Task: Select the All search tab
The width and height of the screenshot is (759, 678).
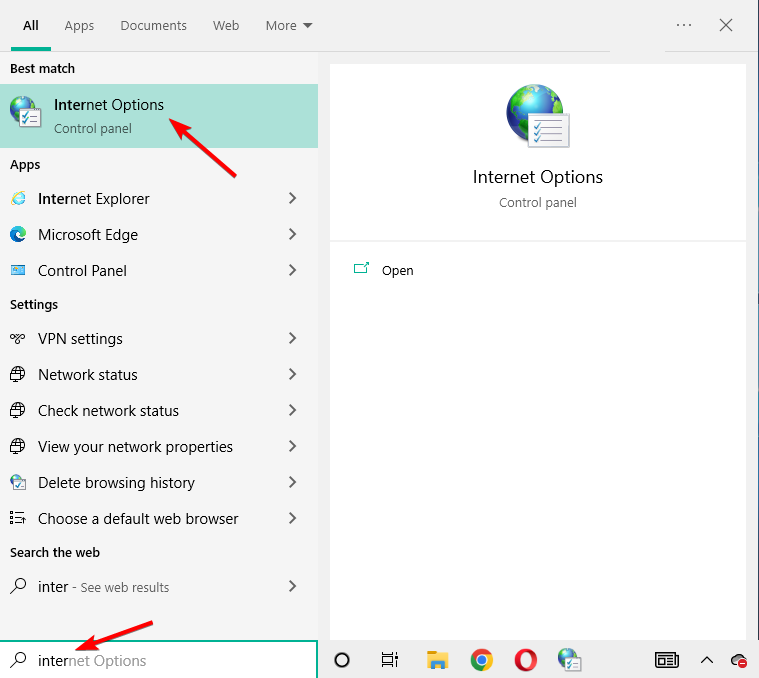Action: 30,25
